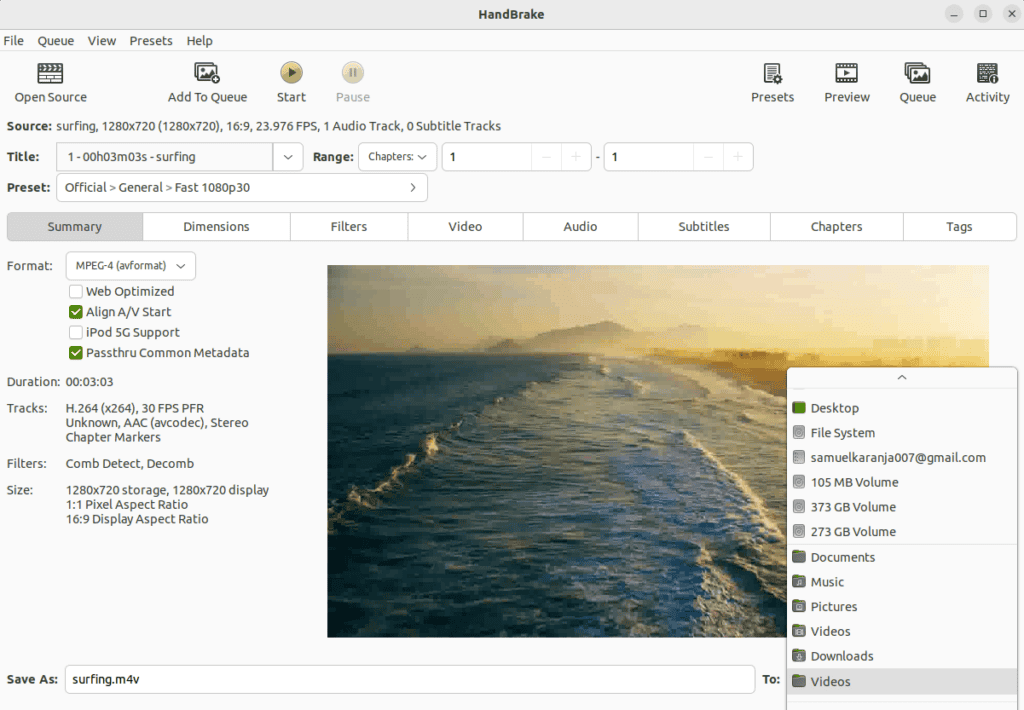1024x710 pixels.
Task: Decrease the start chapter value
Action: [547, 157]
